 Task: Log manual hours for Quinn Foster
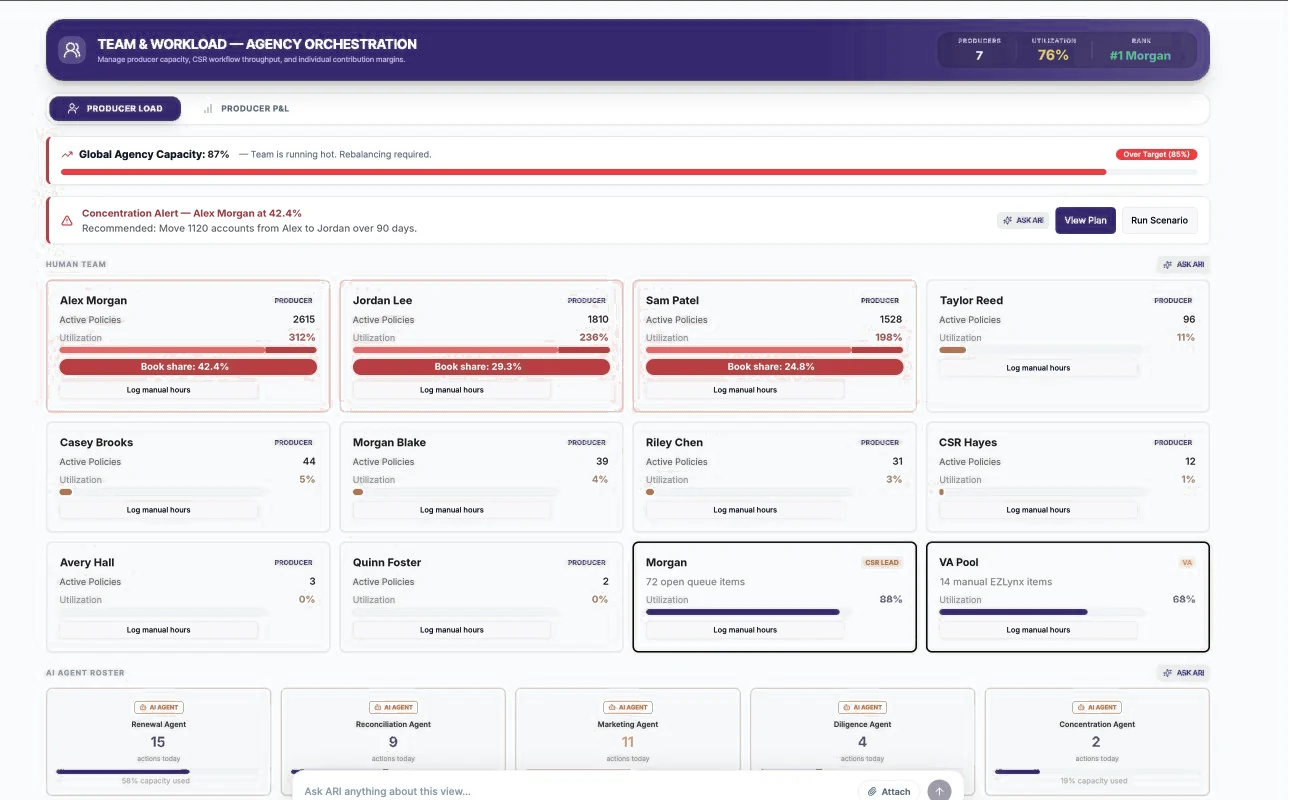coord(452,630)
